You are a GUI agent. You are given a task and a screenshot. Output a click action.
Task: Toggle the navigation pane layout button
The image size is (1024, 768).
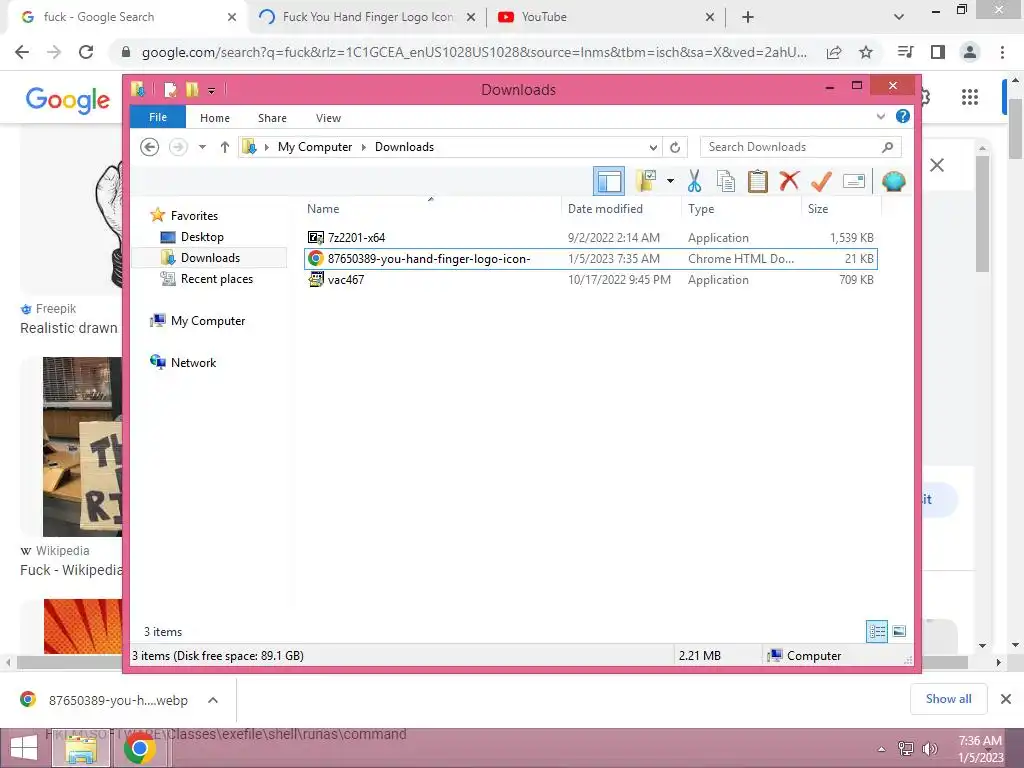(x=609, y=181)
